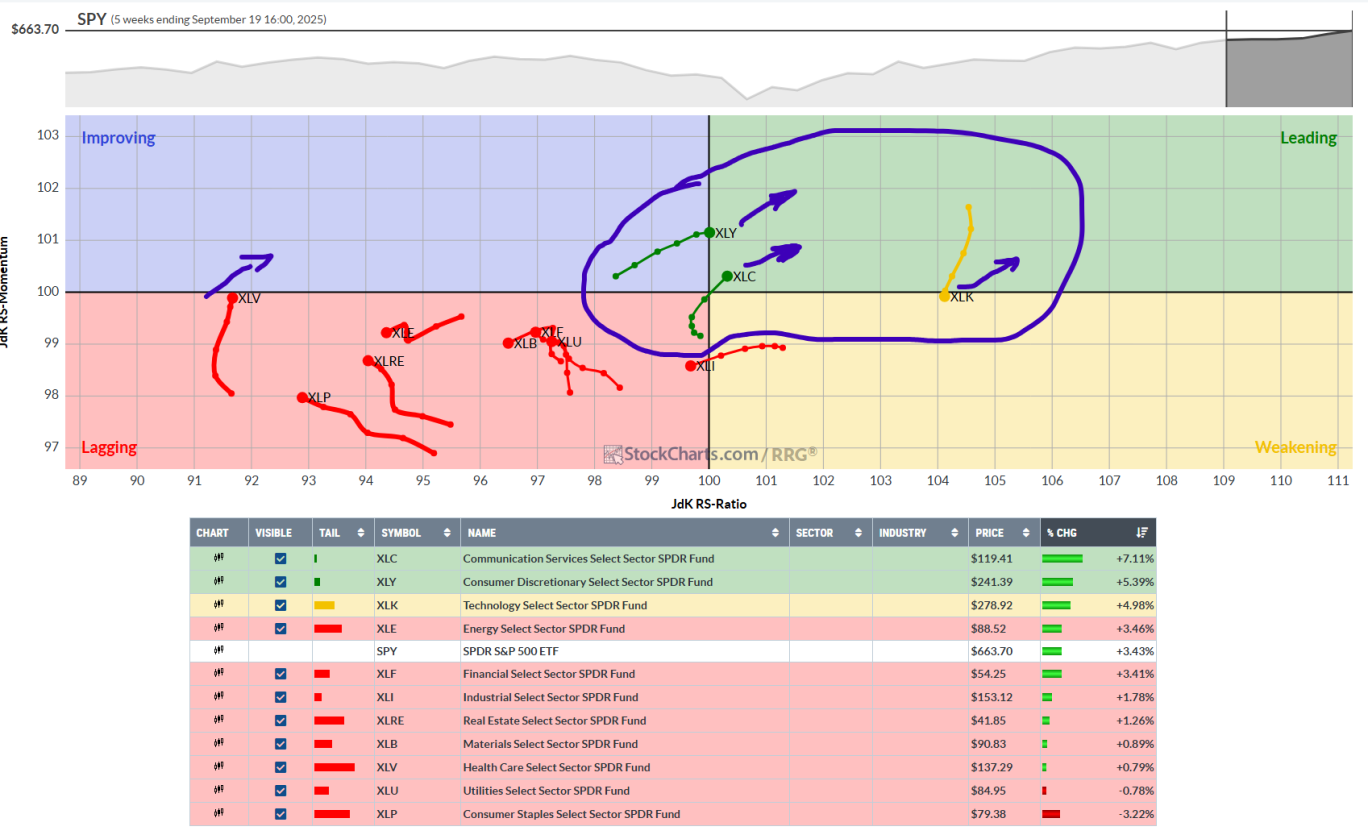The image size is (1368, 839).
Task: Click the dark selected range in SPY timeline
Action: pyautogui.click(x=1289, y=71)
